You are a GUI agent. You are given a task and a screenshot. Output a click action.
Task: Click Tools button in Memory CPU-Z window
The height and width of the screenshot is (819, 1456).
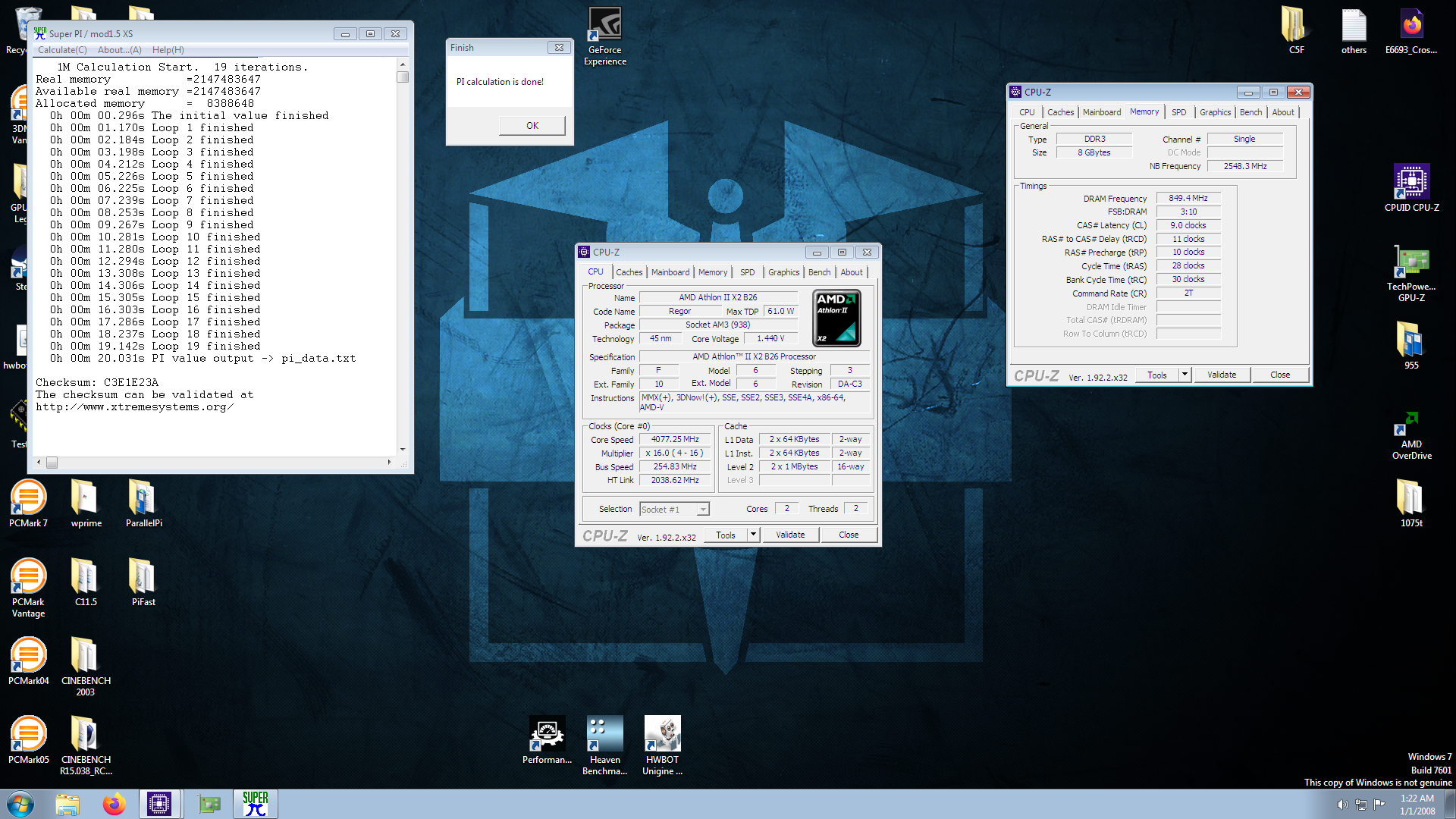[1157, 375]
